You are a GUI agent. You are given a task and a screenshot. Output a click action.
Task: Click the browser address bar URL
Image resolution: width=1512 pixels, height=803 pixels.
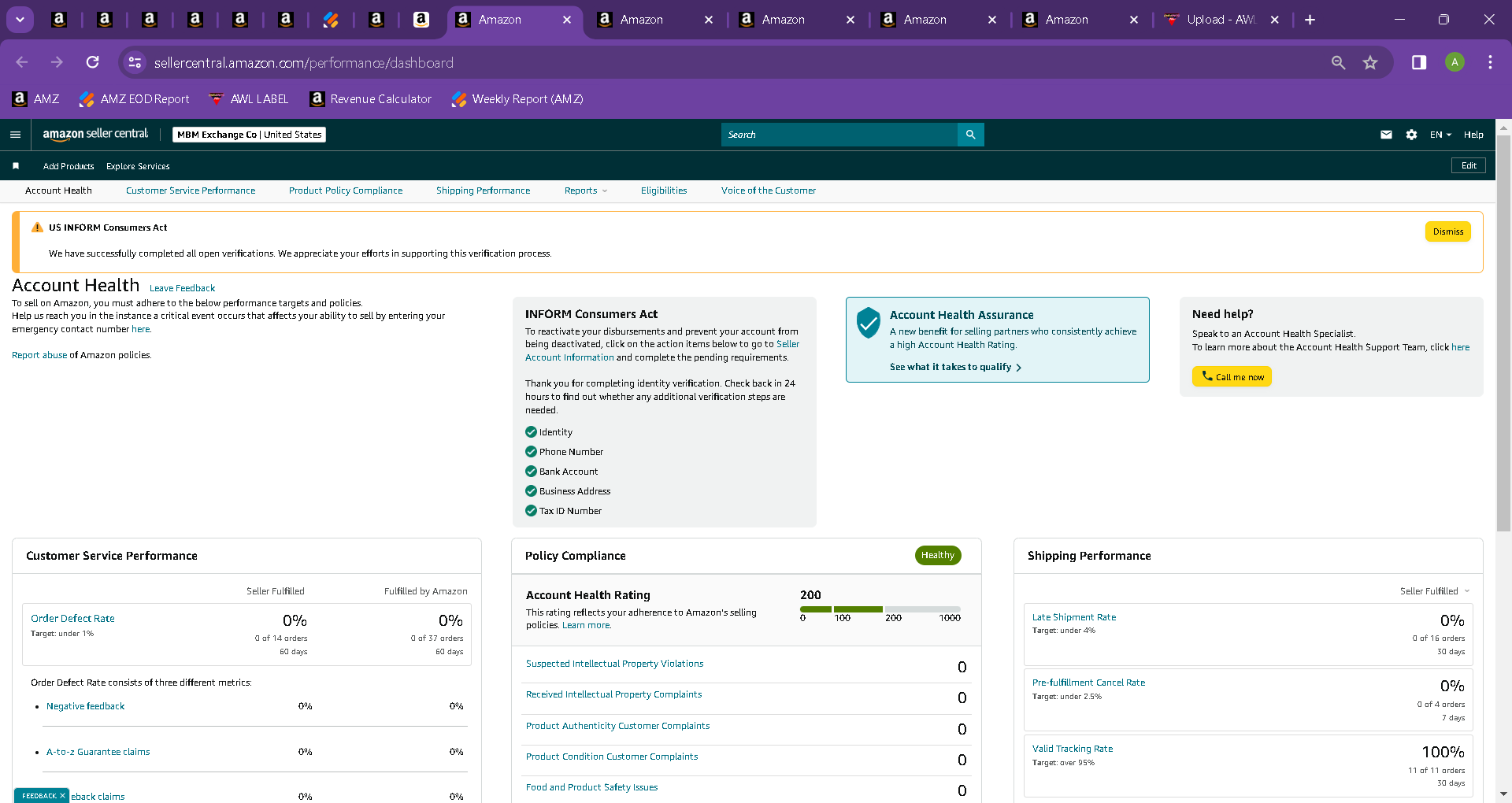pyautogui.click(x=303, y=62)
